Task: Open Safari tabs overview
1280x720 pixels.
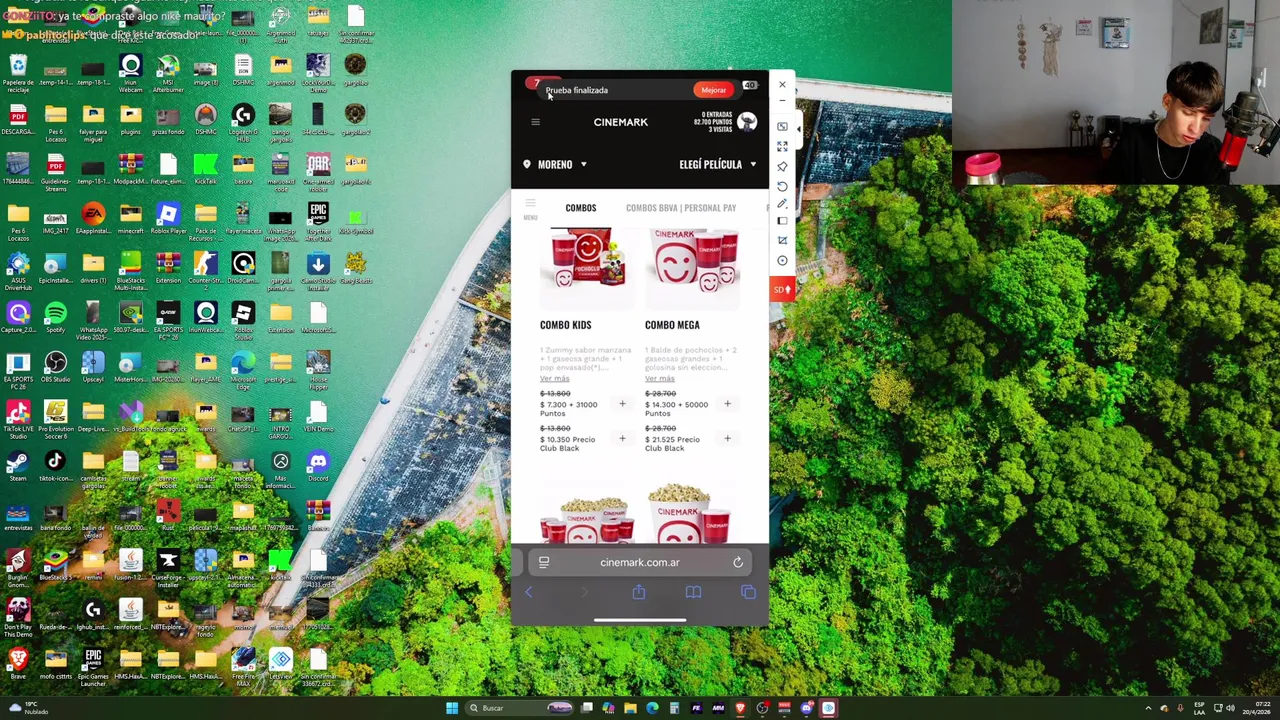Action: pos(748,593)
